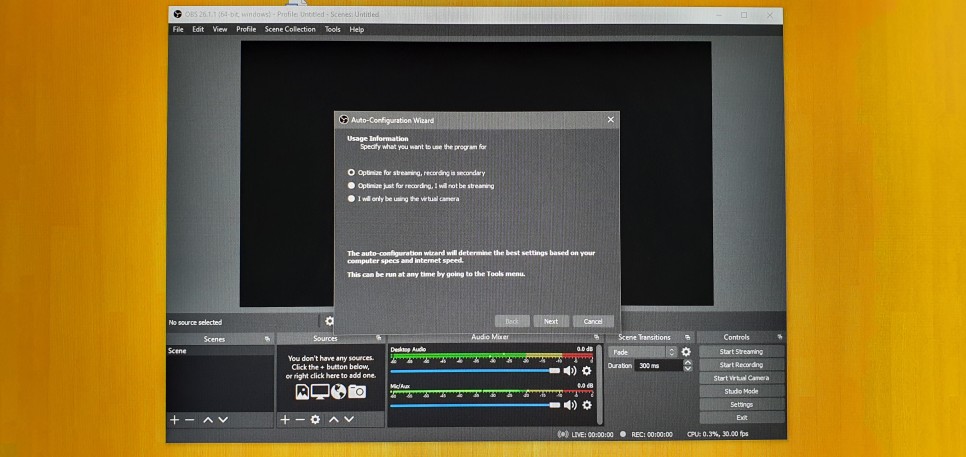
Task: Click the Duration 300 ms field
Action: point(659,365)
